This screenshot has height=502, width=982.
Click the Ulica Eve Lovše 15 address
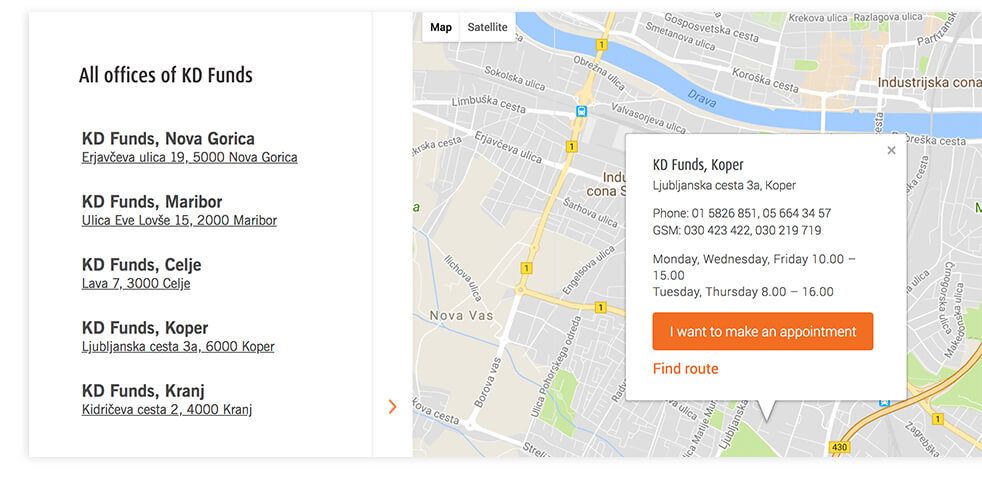pos(179,220)
